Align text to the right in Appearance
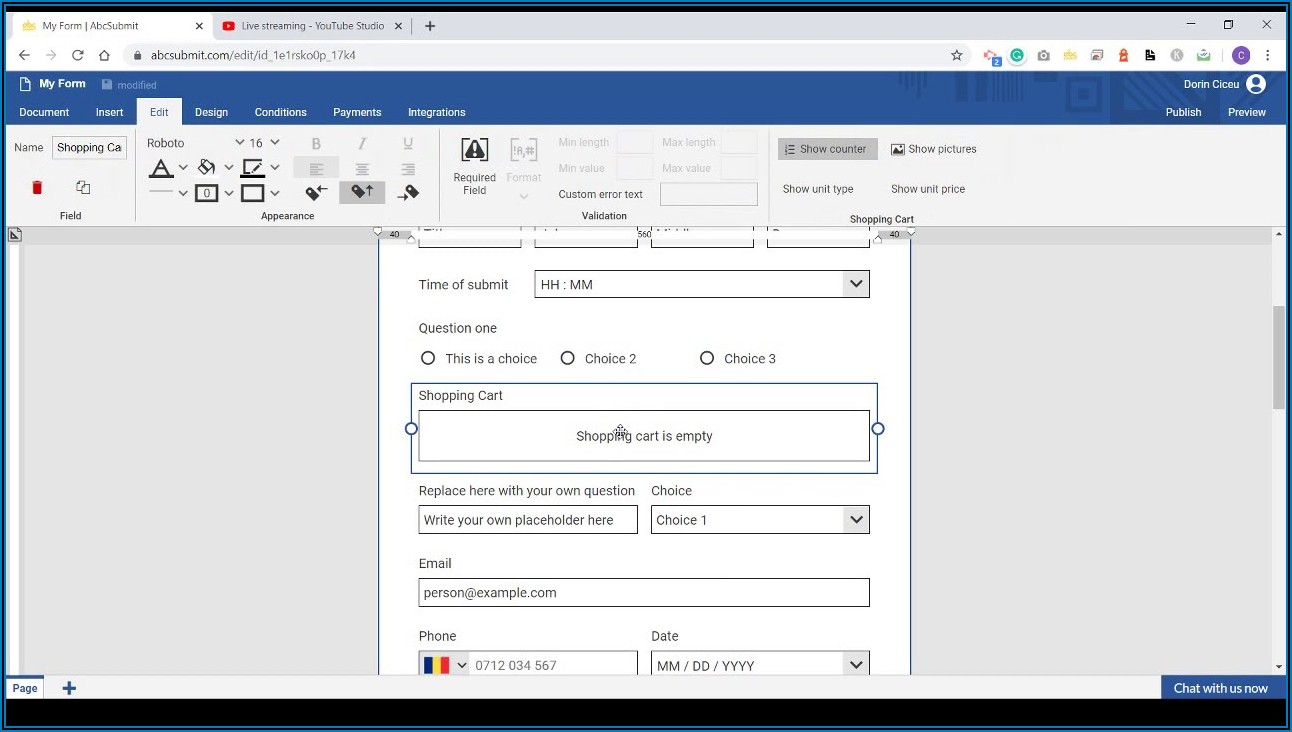1292x732 pixels. coord(407,169)
